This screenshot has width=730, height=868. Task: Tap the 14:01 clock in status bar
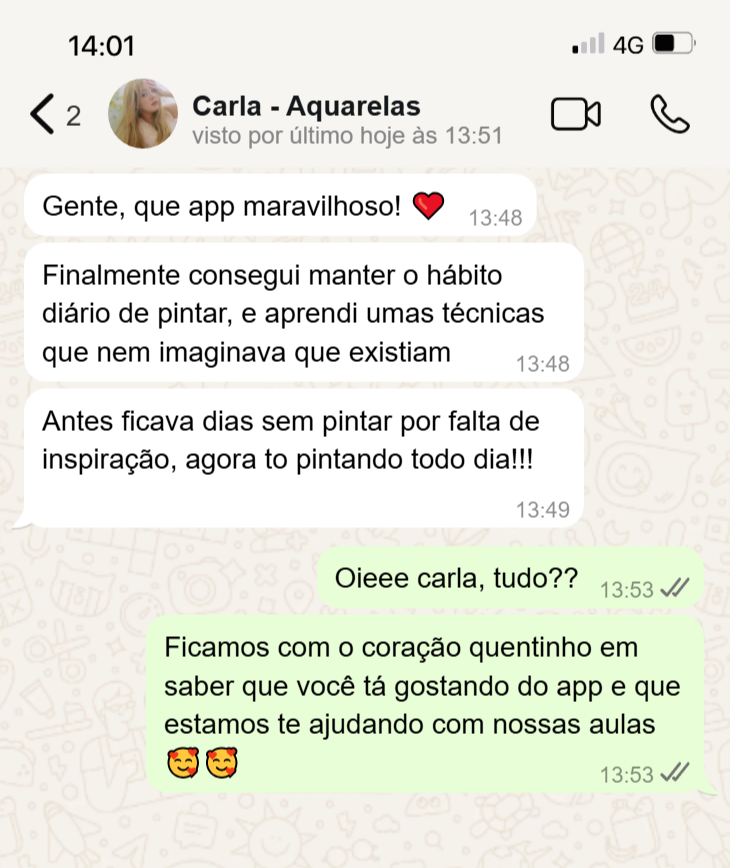pyautogui.click(x=101, y=45)
